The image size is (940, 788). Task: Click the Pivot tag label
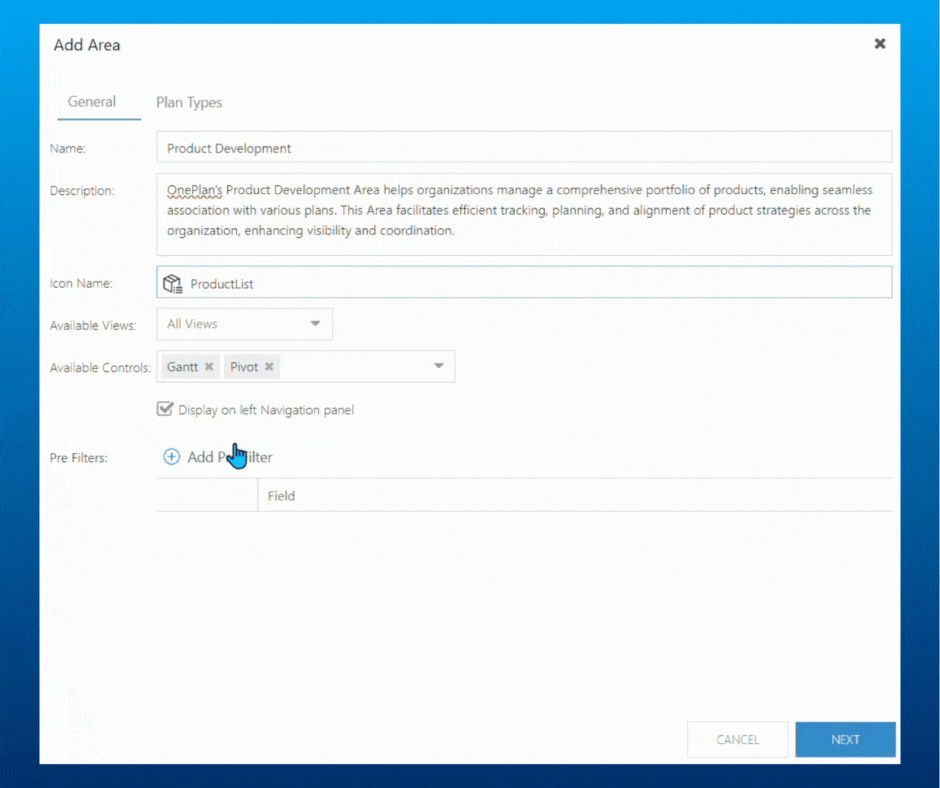[244, 366]
